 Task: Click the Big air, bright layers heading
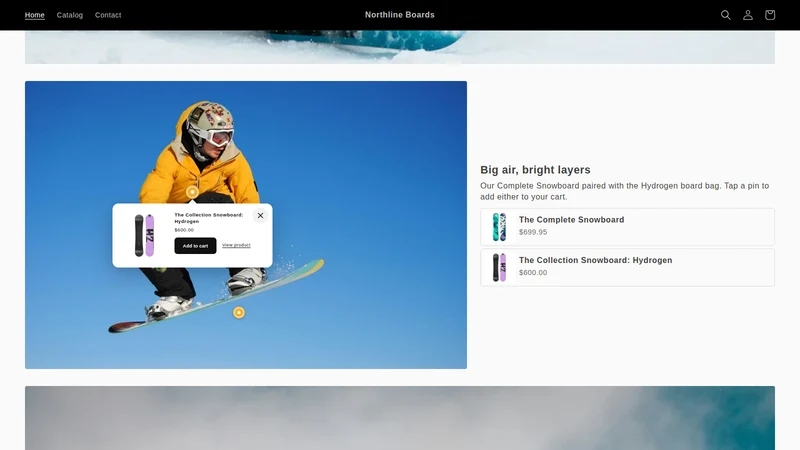click(x=535, y=170)
